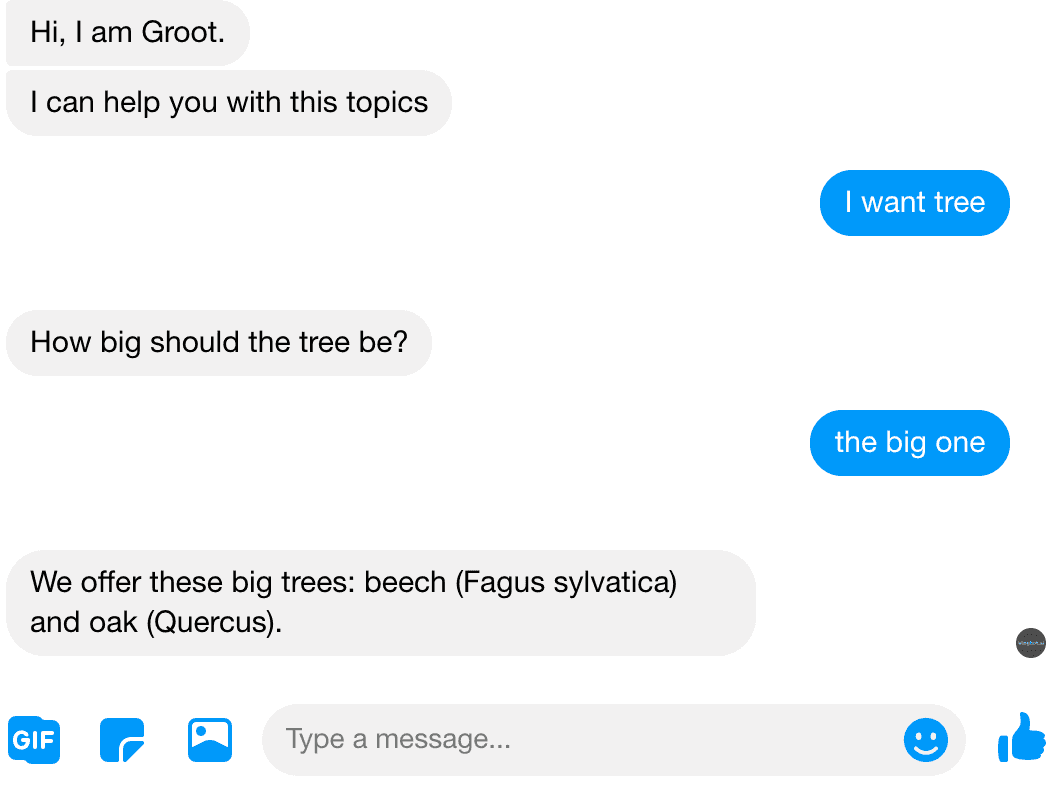Select the 'Hi, I am Groot.' message
Image resolution: width=1064 pixels, height=790 pixels.
(x=128, y=33)
